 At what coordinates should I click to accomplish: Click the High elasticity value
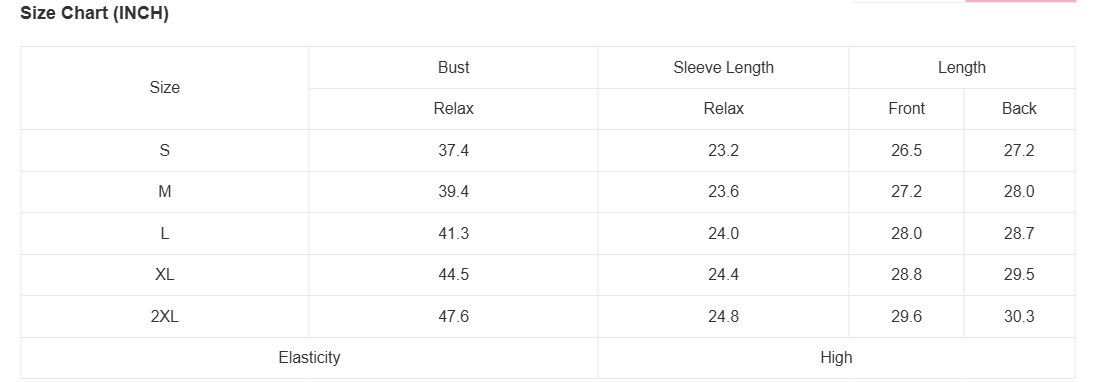point(836,358)
